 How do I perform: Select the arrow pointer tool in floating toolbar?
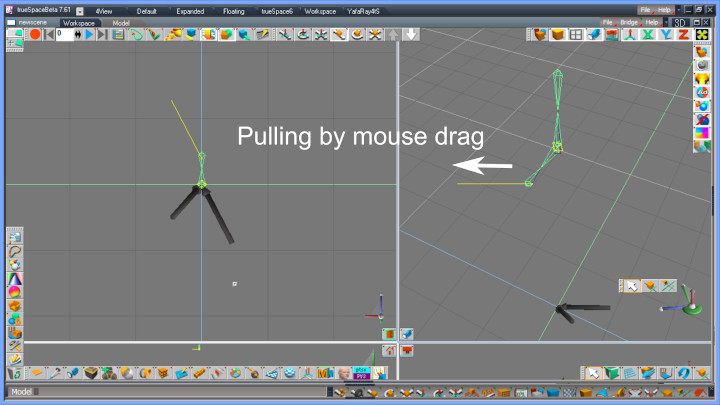click(632, 286)
